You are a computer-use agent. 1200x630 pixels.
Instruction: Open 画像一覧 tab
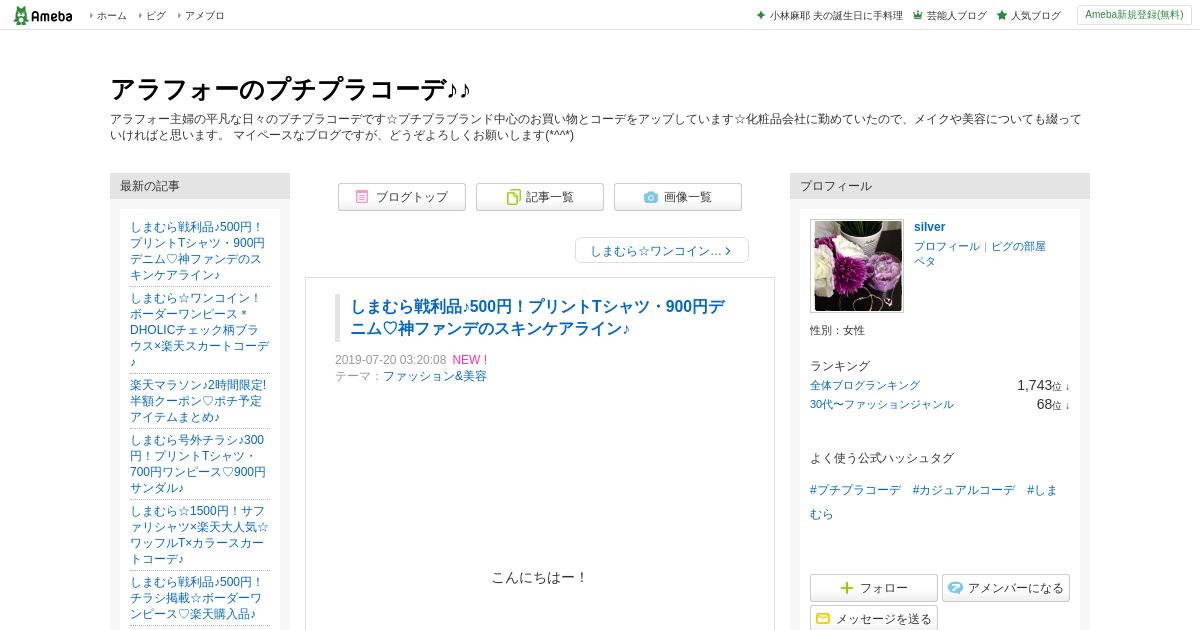pyautogui.click(x=678, y=197)
